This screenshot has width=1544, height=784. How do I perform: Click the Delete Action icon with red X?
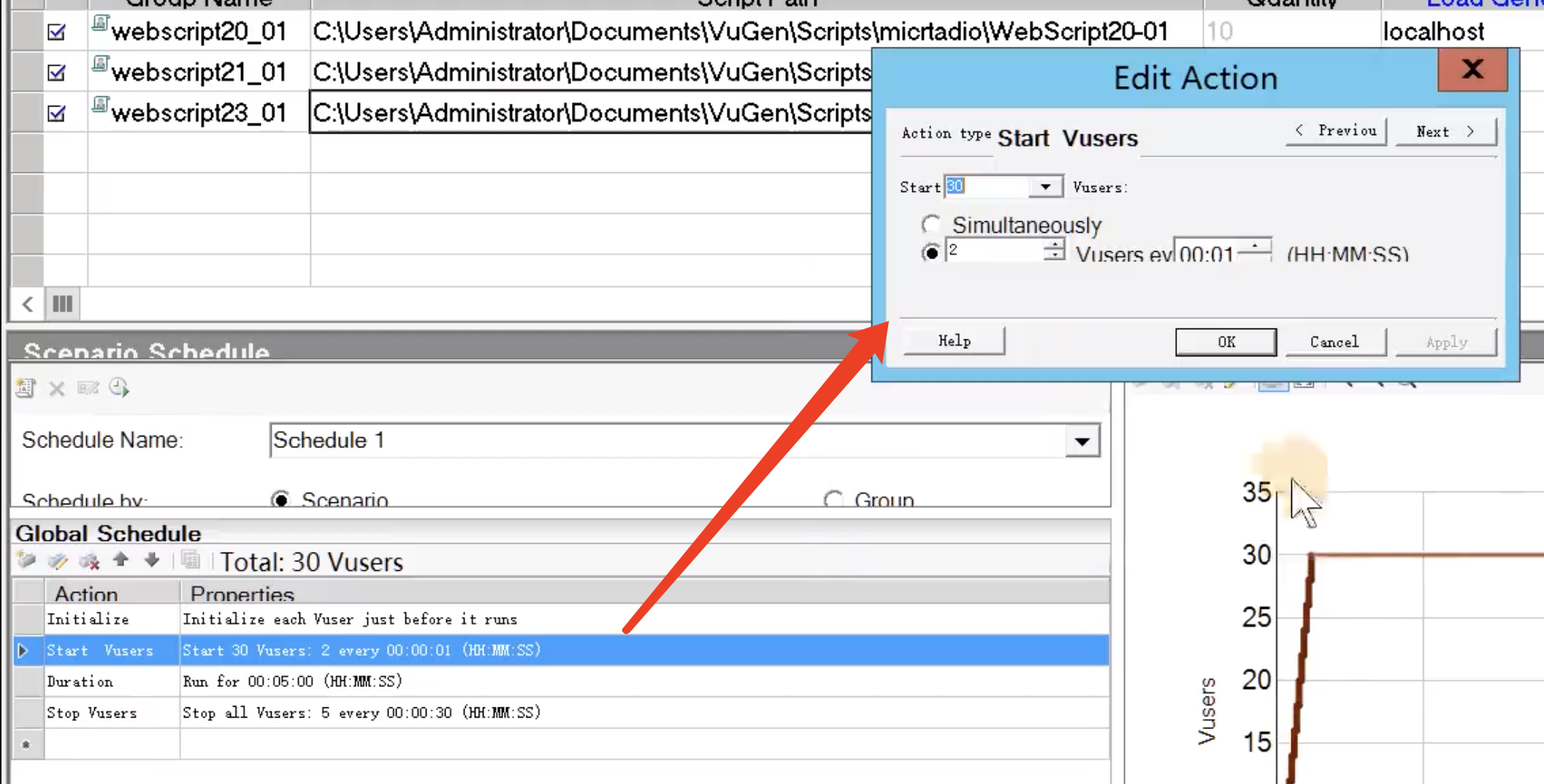coord(89,561)
